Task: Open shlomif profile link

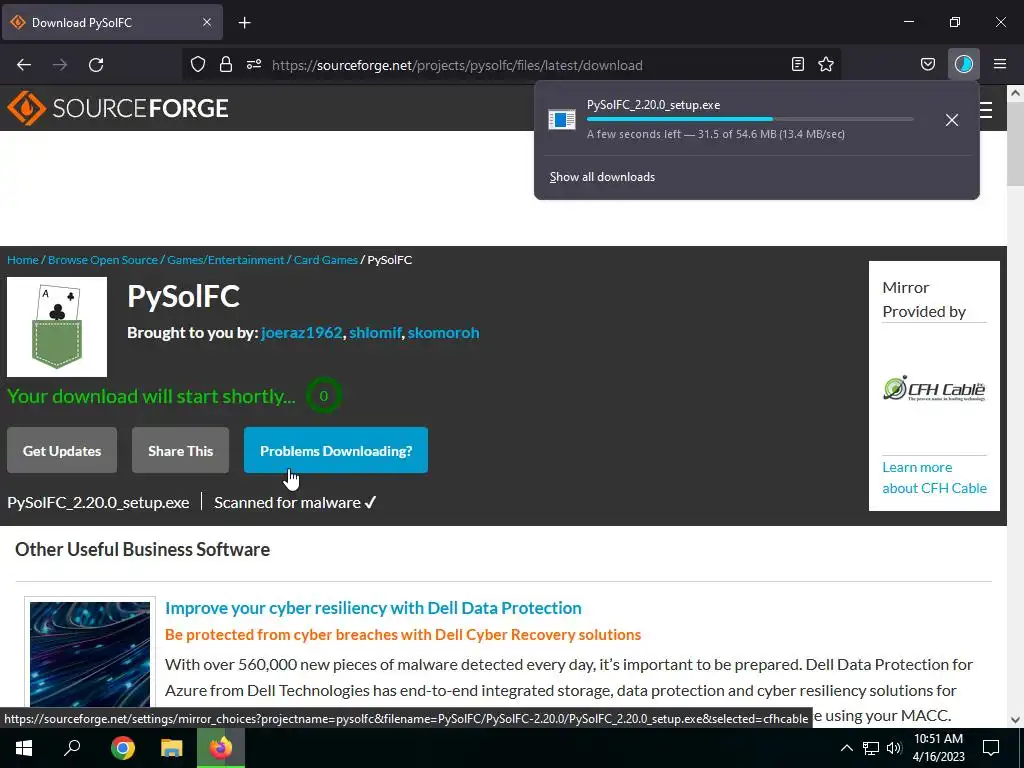Action: tap(376, 332)
